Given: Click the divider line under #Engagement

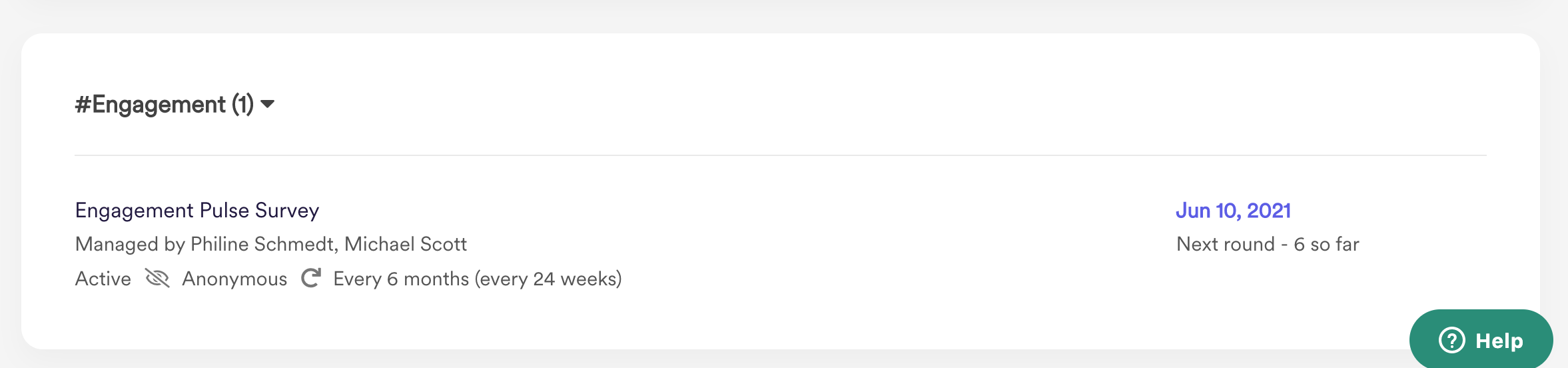Looking at the screenshot, I should tap(780, 155).
